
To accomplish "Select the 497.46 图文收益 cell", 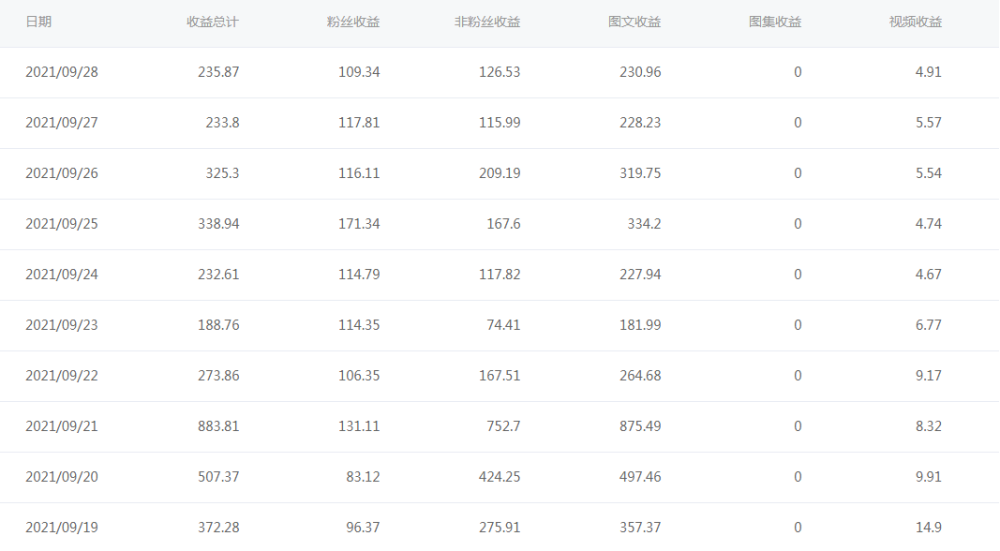I will 640,477.
